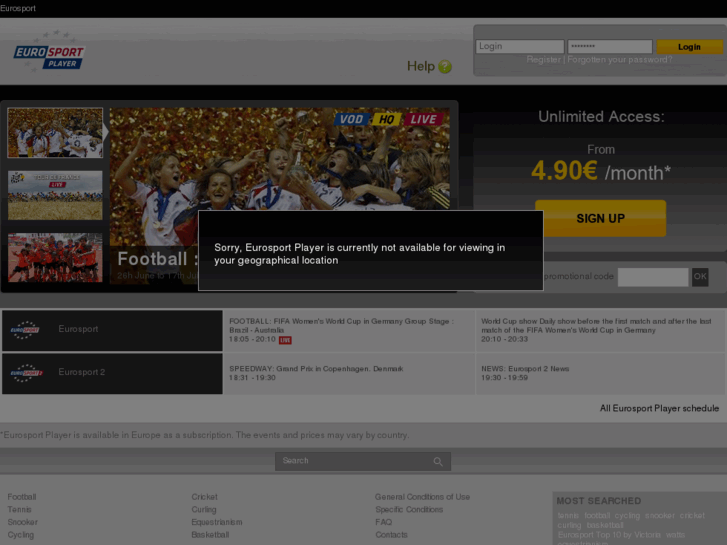Click the red LIVE tag beside 18:05 - 20:10
Screen dimensions: 727x545
click(285, 340)
